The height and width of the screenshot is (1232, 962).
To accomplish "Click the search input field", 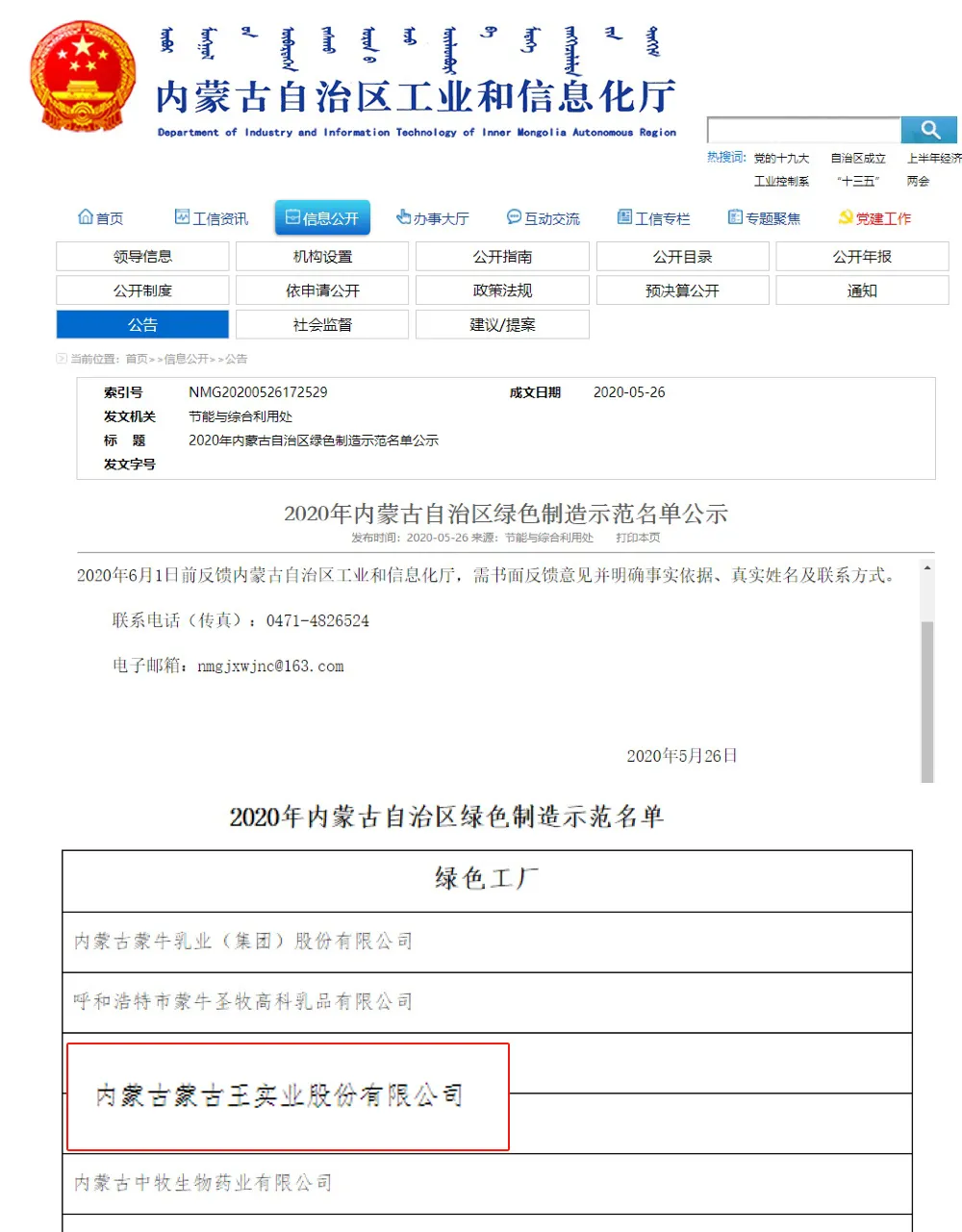I will pyautogui.click(x=803, y=130).
